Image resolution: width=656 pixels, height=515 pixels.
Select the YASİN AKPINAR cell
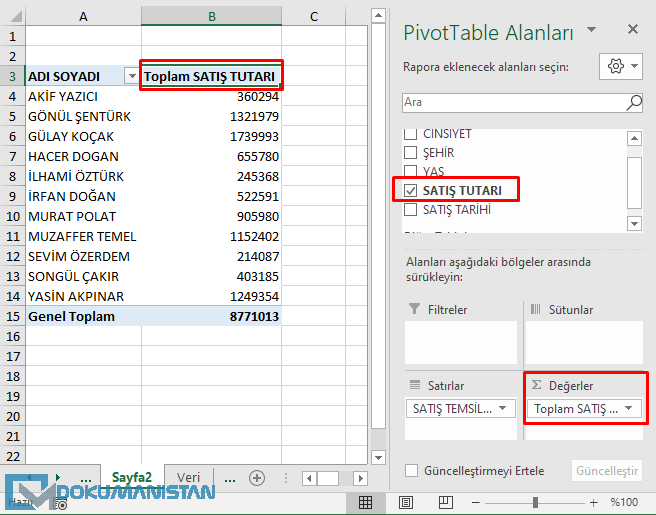click(x=83, y=296)
